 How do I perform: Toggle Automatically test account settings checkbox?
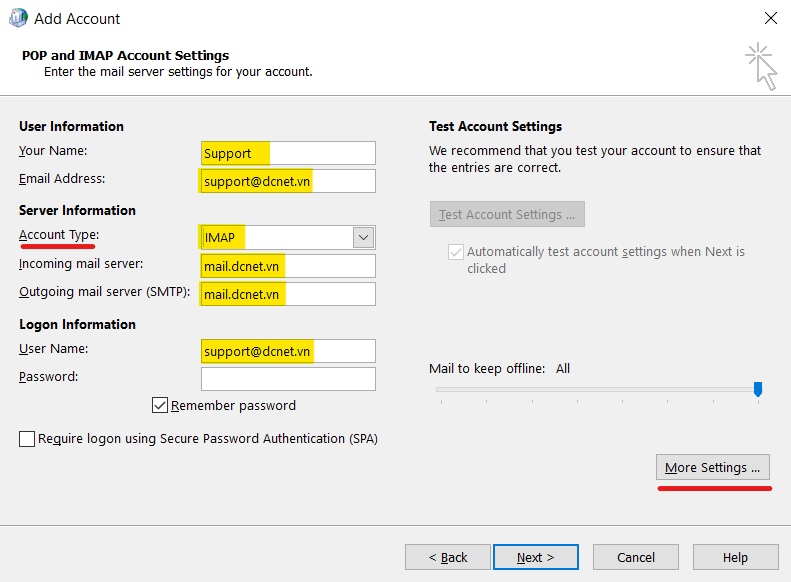click(x=456, y=253)
